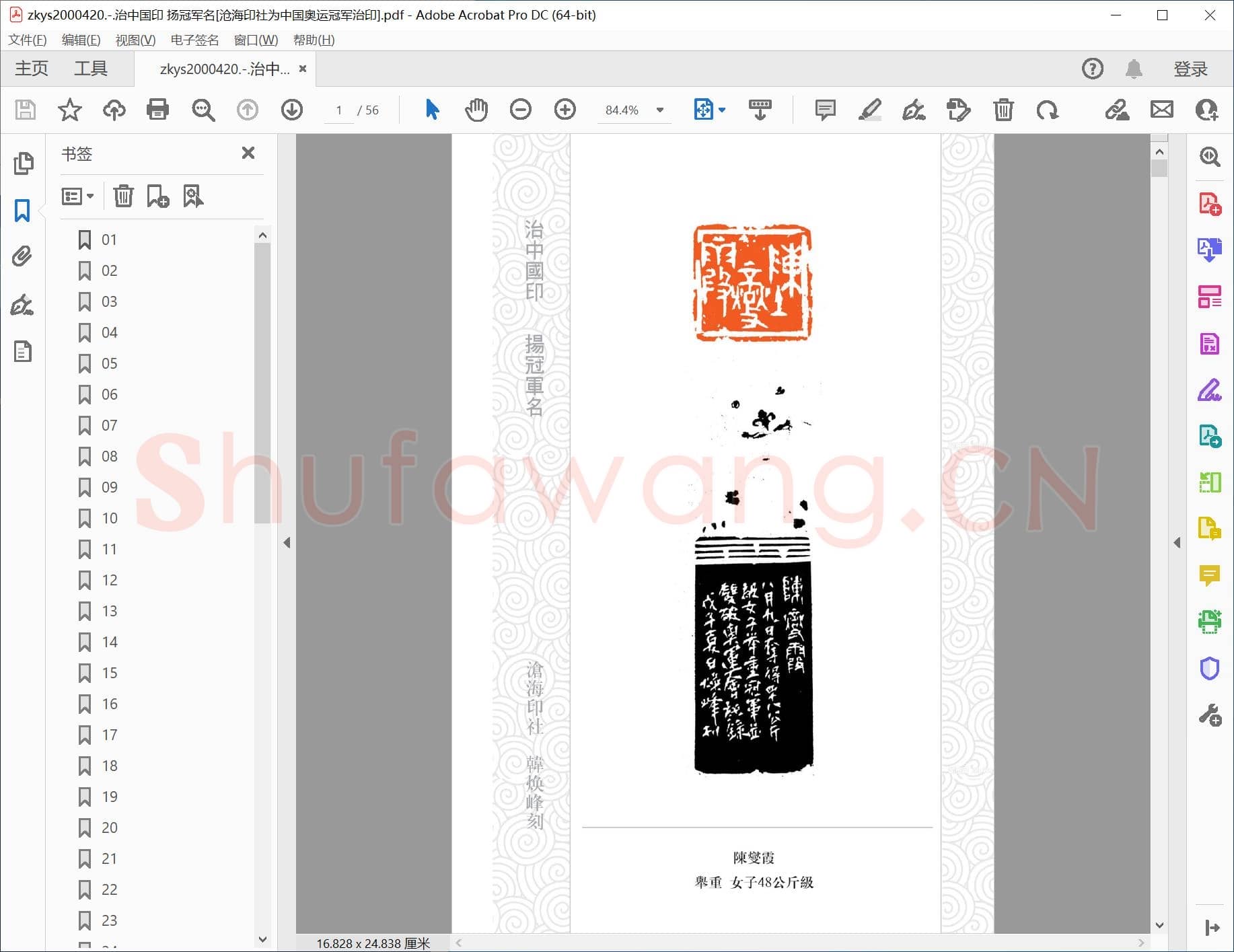
Task: Click the 登录 sign-in button
Action: tap(1191, 68)
